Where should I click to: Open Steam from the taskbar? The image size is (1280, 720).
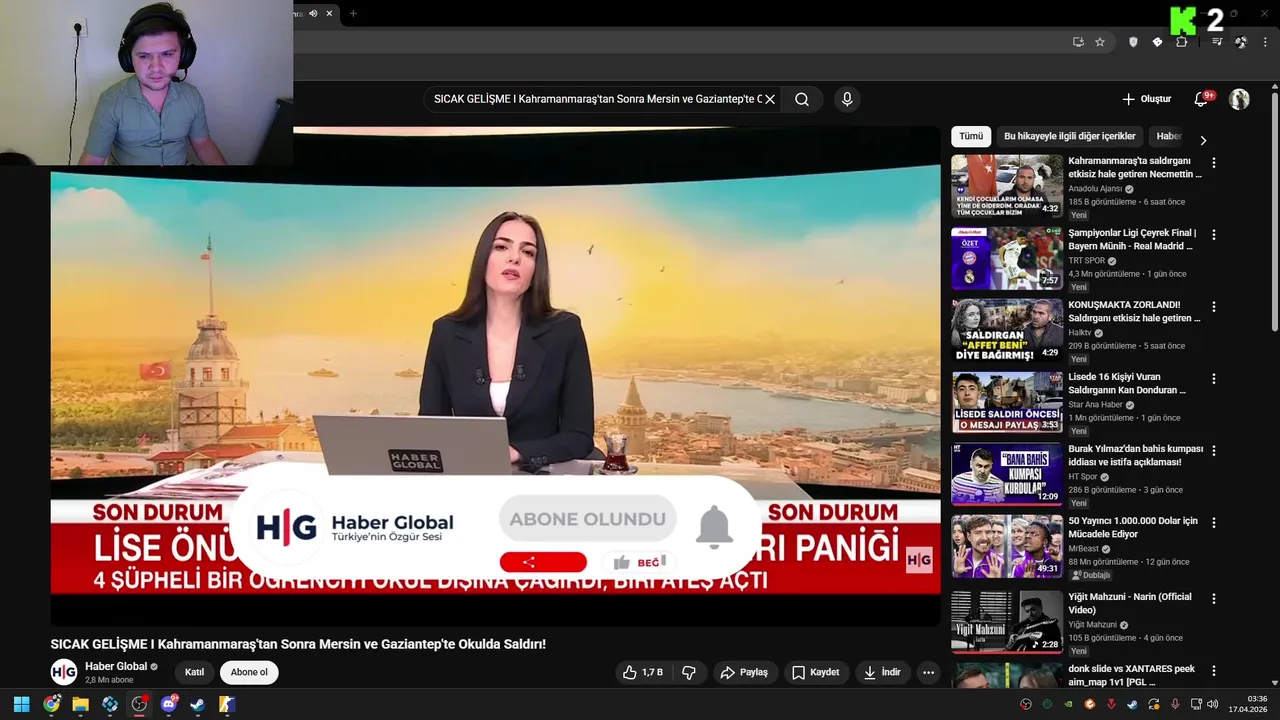coord(198,704)
